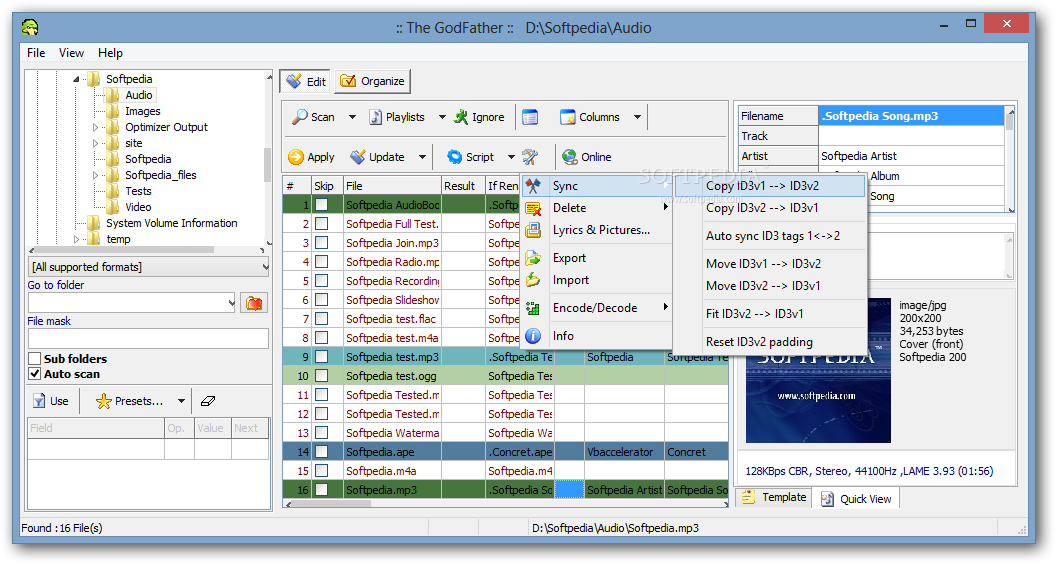Click inside the File mask input field
This screenshot has height=564, width=1056.
pos(148,338)
